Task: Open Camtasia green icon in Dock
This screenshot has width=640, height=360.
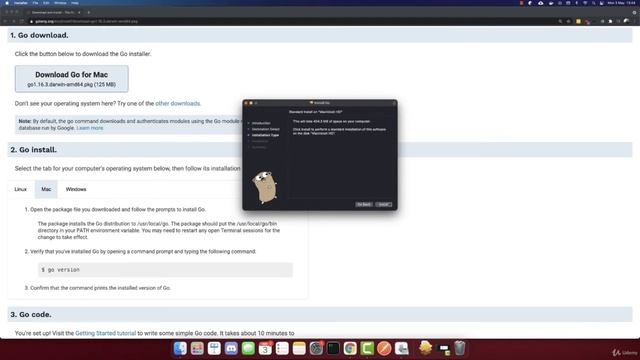Action: coord(367,348)
